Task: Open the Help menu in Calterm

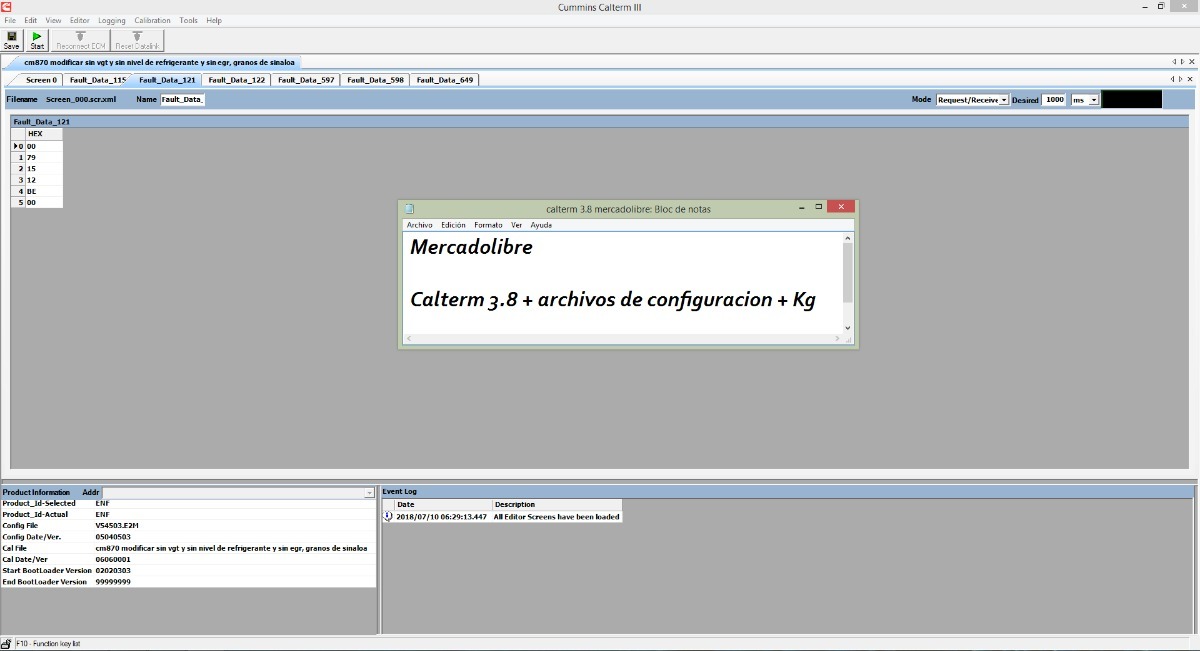Action: [214, 20]
